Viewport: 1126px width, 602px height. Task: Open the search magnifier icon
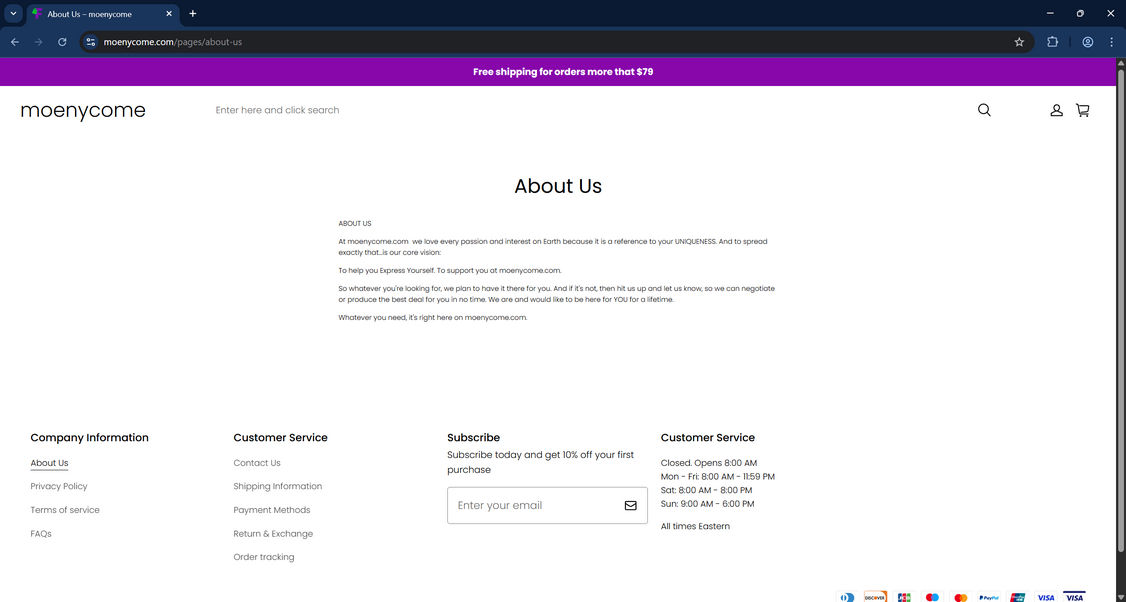click(983, 109)
